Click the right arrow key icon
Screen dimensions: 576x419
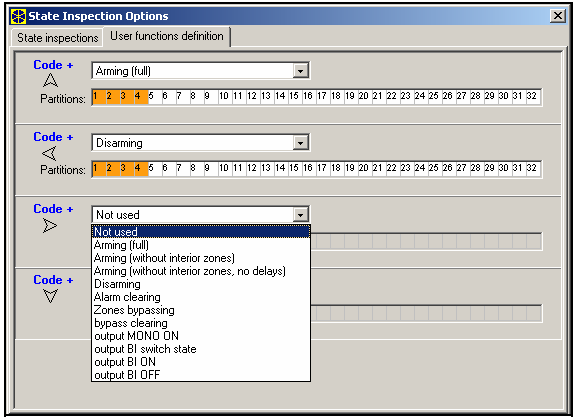50,225
